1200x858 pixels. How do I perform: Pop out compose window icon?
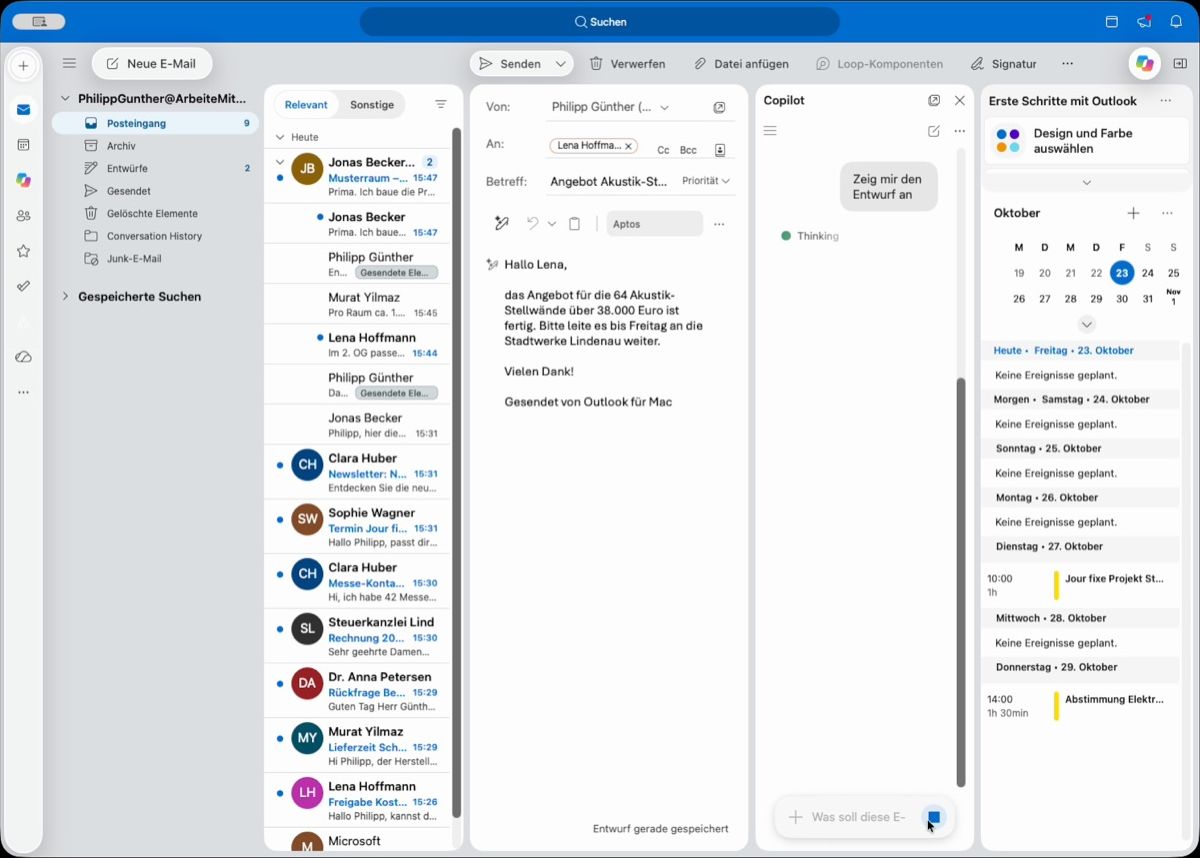[719, 107]
